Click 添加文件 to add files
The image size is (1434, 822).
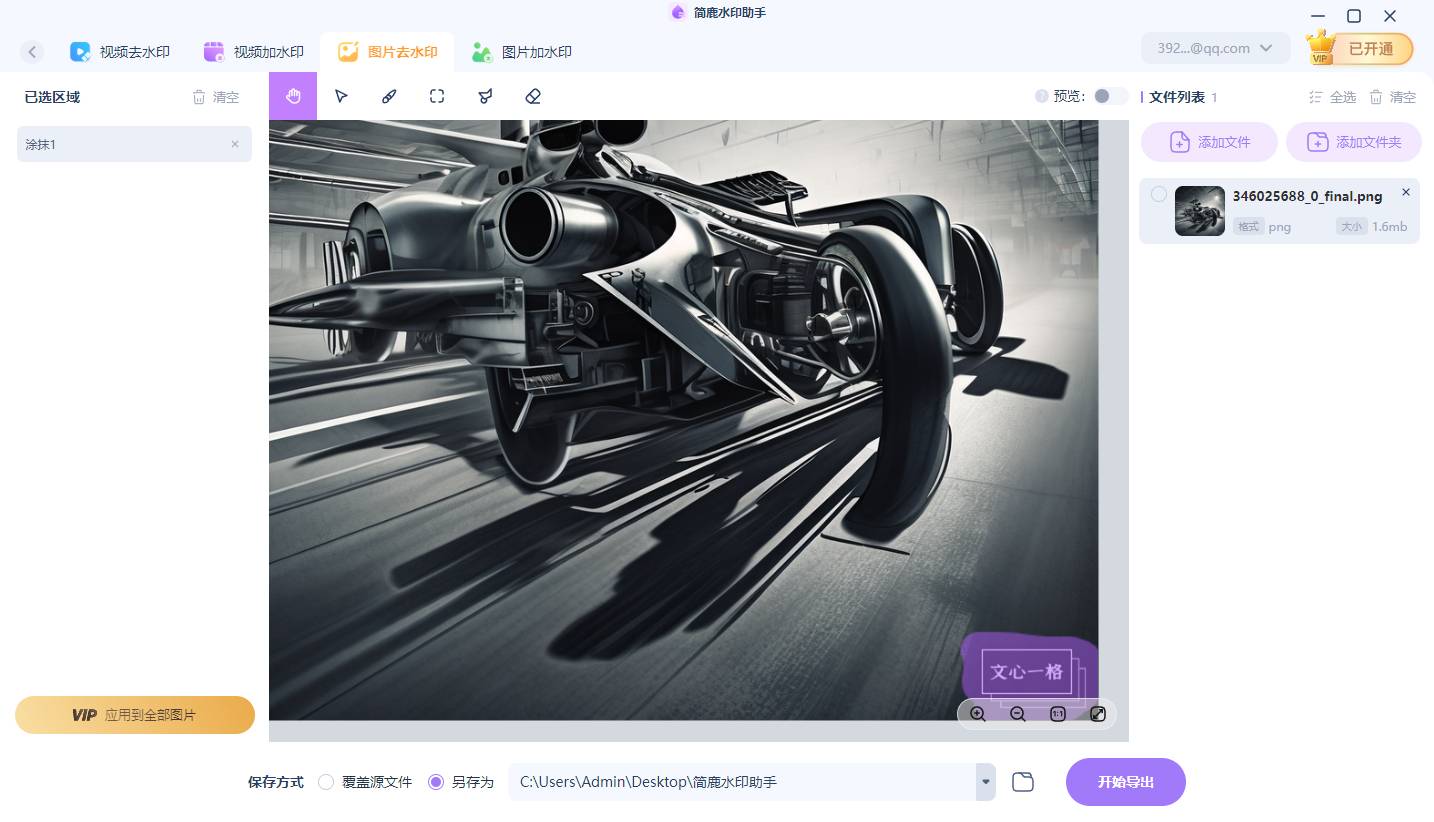tap(1209, 141)
